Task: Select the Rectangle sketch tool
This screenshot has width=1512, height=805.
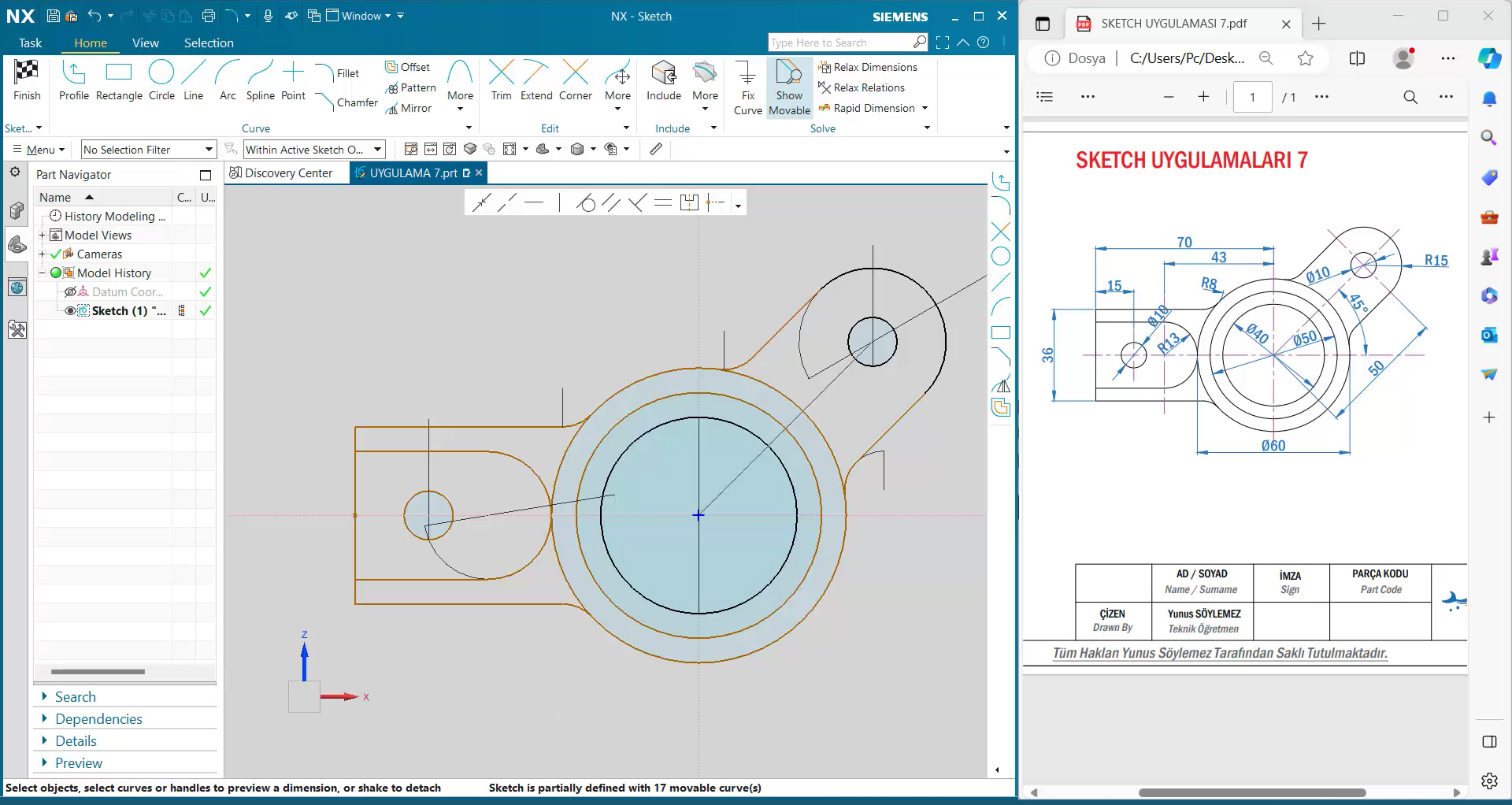Action: (118, 79)
